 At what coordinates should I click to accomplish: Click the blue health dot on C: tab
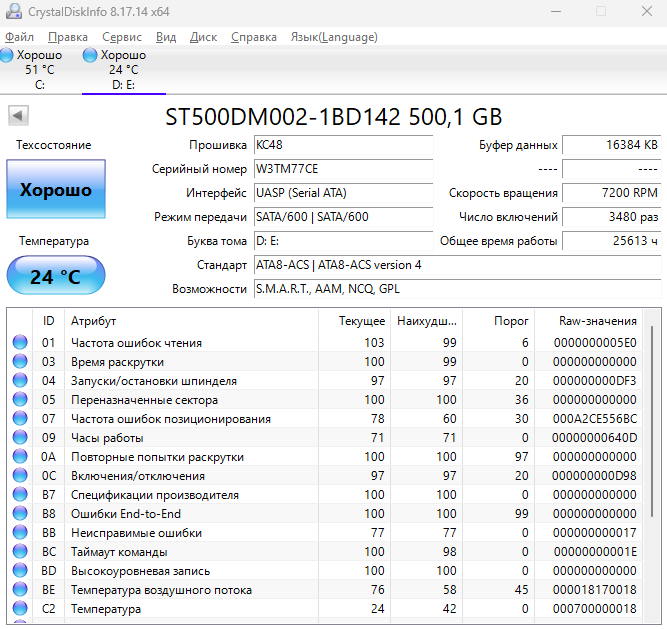point(6,55)
